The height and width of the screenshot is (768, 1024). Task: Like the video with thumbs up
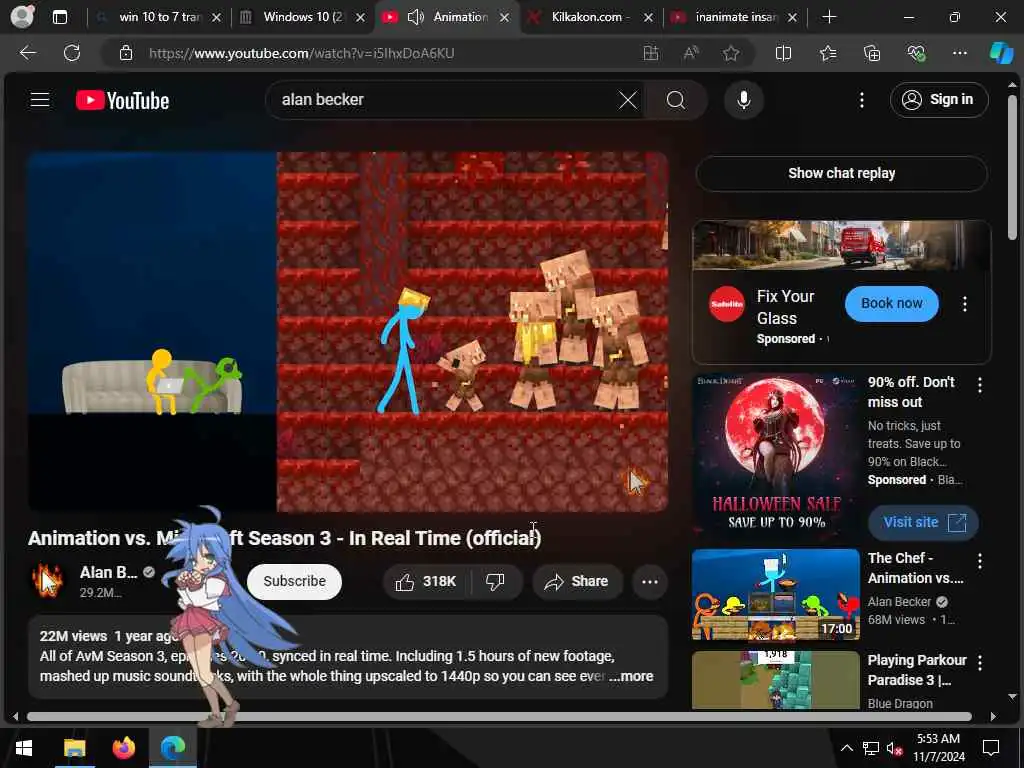point(426,581)
